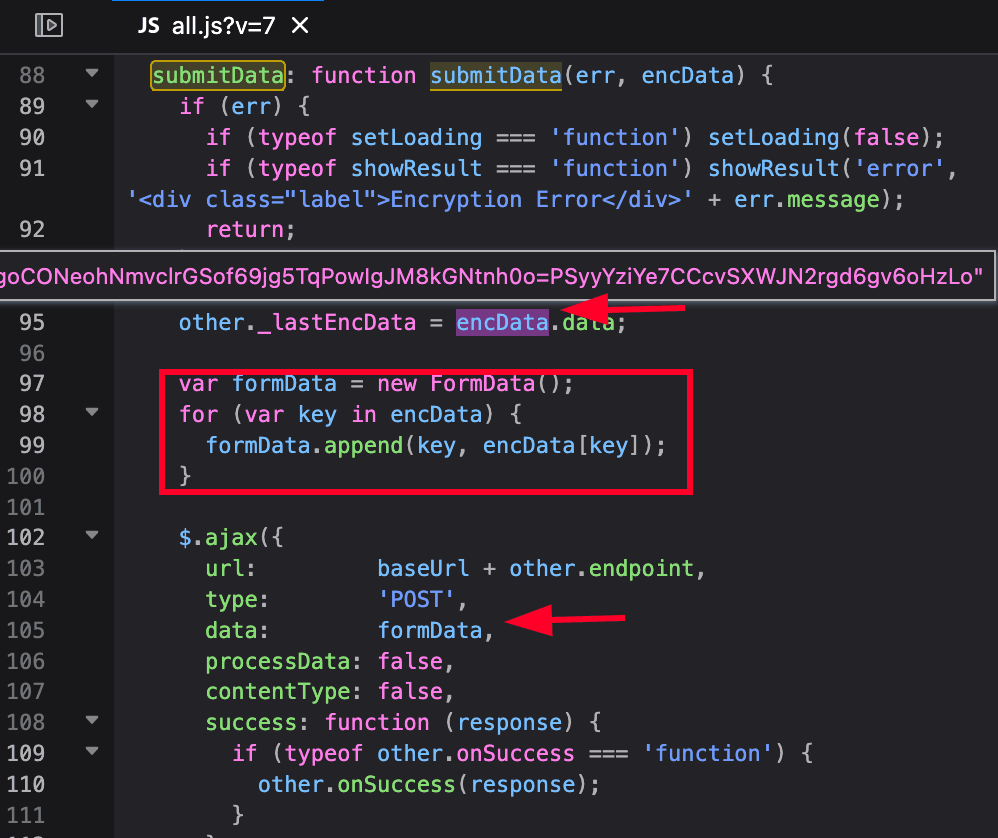998x838 pixels.
Task: Fold the if (err) block at line 89
Action: 93,104
